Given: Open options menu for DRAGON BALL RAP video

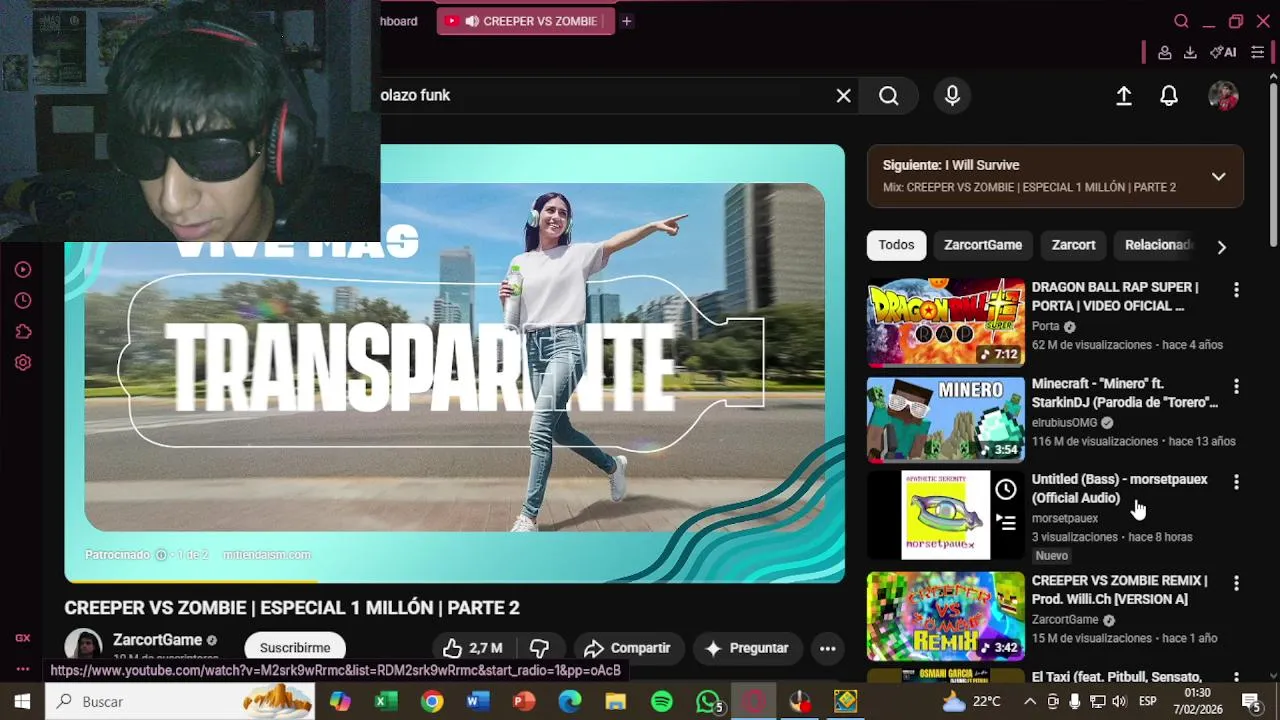Looking at the screenshot, I should coord(1236,290).
